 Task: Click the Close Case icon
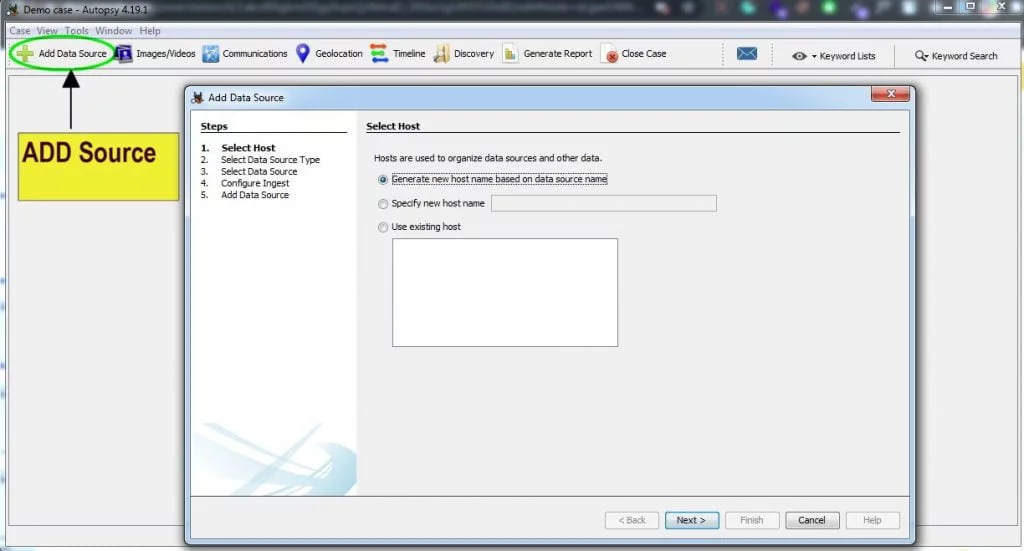tap(609, 54)
